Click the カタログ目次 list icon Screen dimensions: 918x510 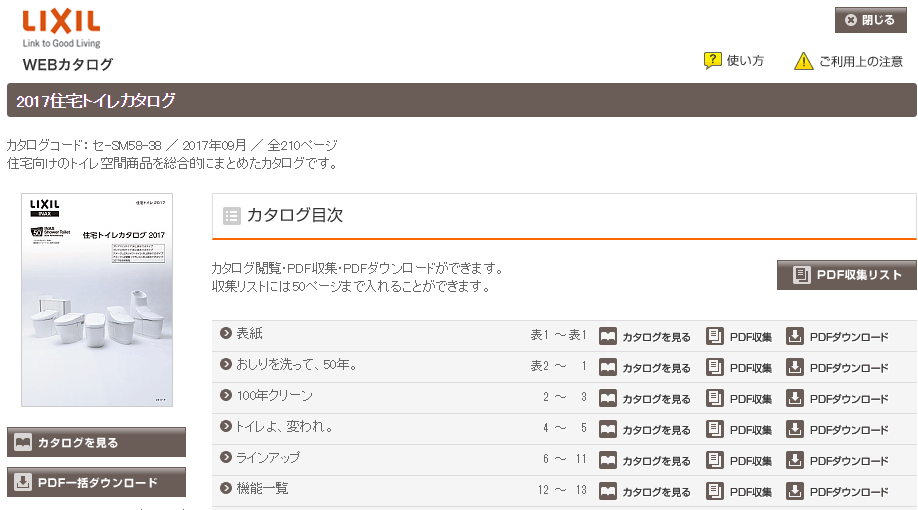pyautogui.click(x=232, y=216)
